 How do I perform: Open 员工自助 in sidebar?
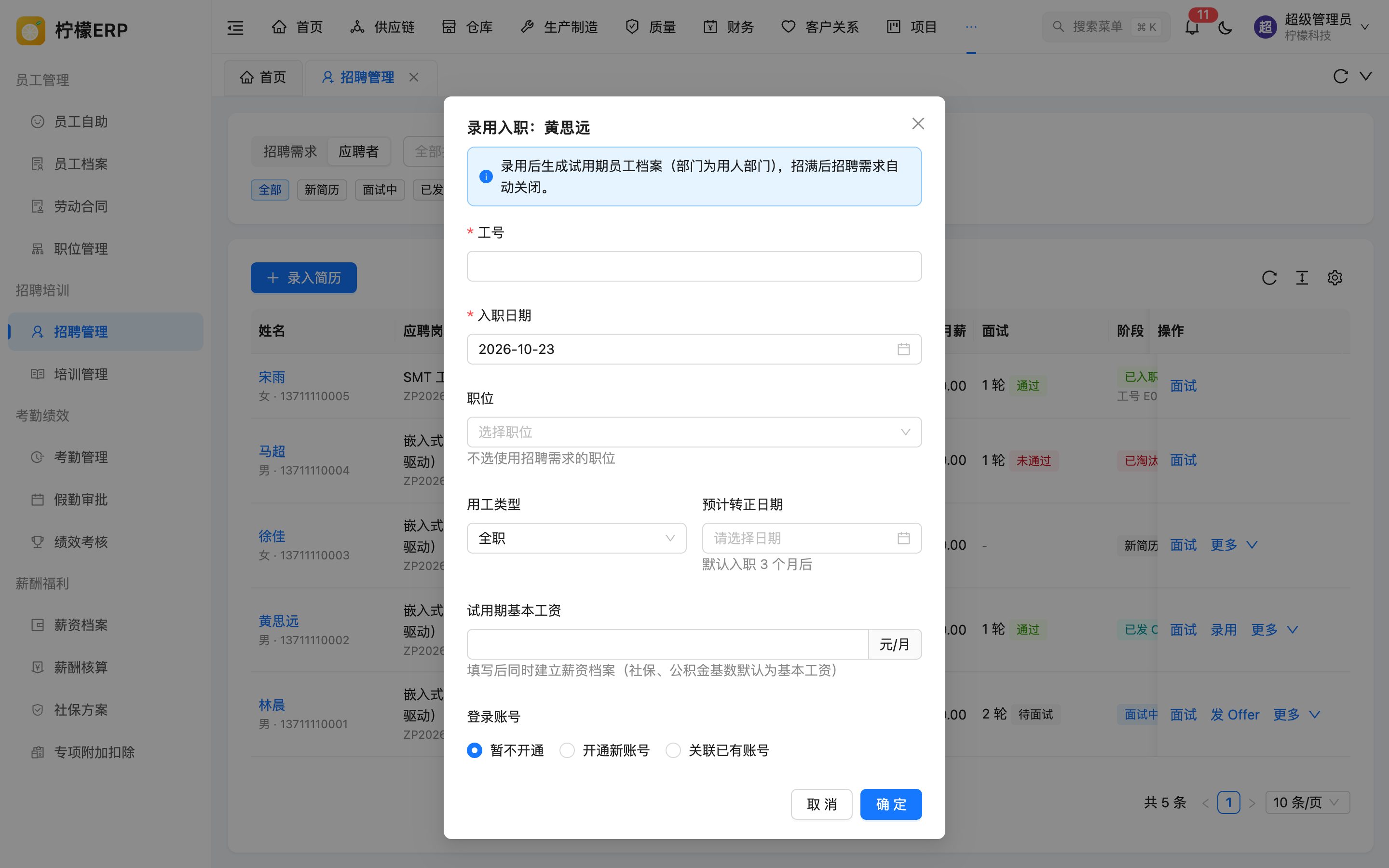click(106, 122)
